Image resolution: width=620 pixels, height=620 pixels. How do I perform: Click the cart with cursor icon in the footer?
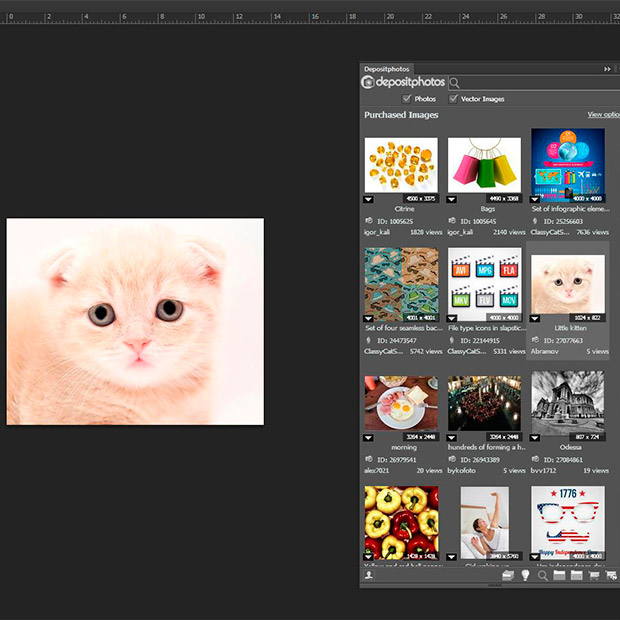pyautogui.click(x=611, y=575)
